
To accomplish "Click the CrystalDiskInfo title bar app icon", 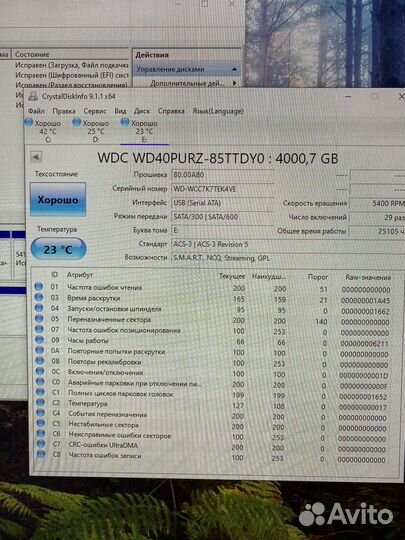I will pos(33,96).
